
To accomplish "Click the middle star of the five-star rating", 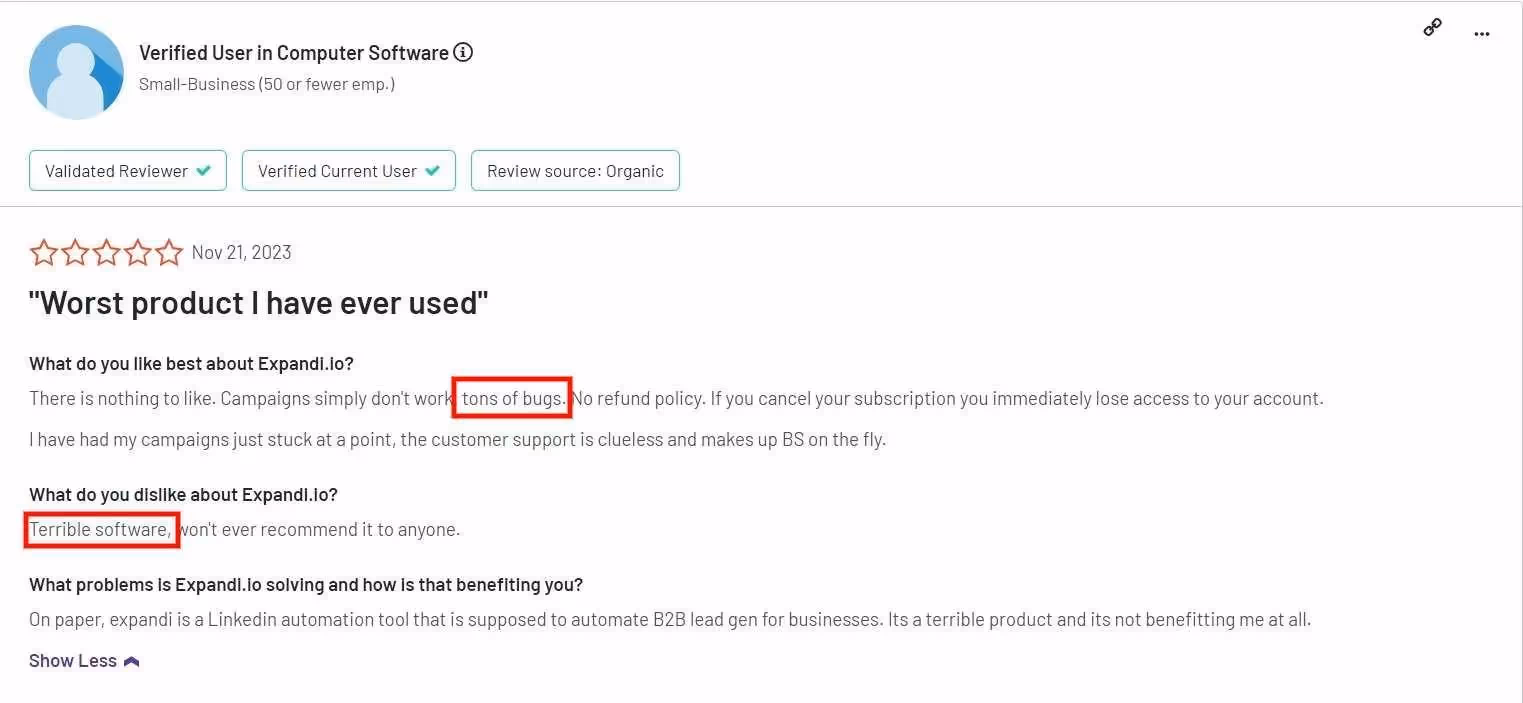I will pyautogui.click(x=106, y=252).
